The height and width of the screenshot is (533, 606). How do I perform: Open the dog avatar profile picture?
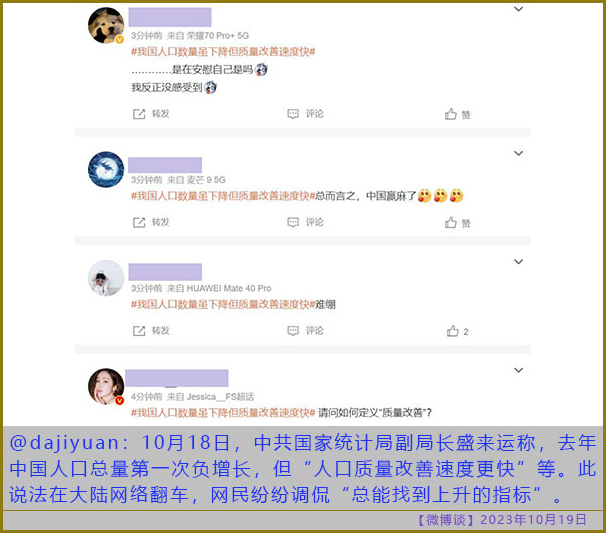106,25
